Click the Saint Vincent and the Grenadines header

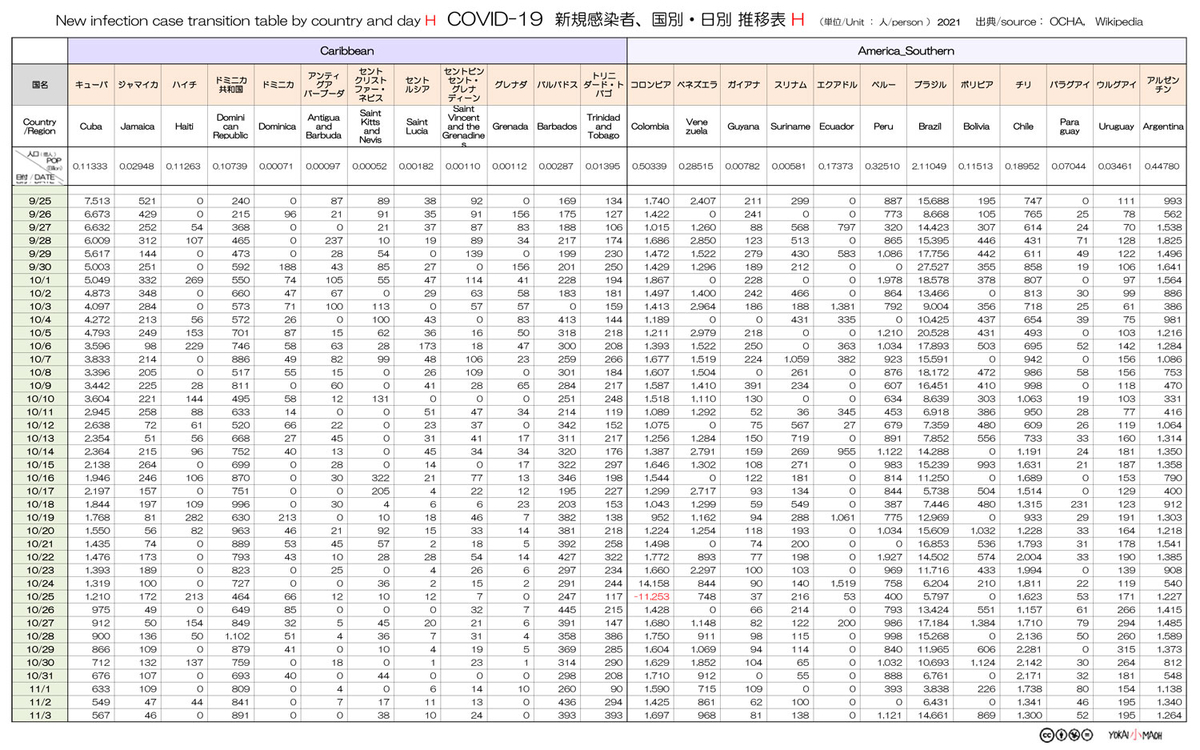coord(463,127)
